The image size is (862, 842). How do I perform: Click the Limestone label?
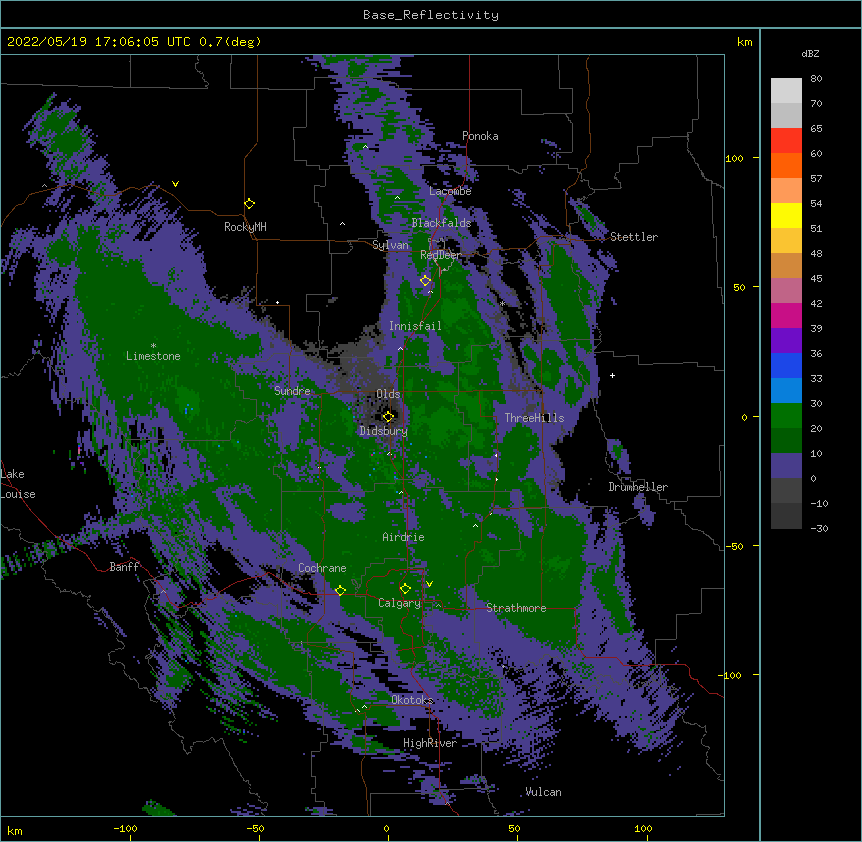153,356
